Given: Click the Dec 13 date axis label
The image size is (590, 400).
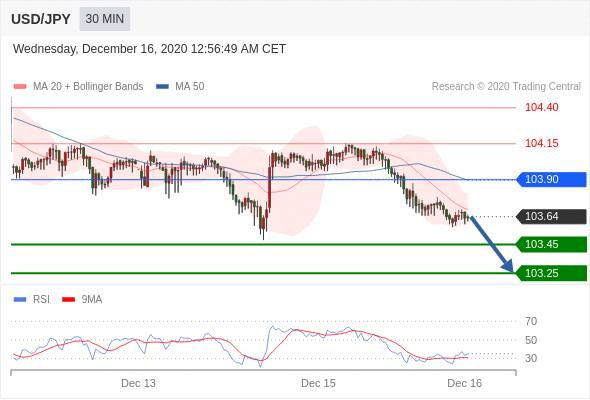Looking at the screenshot, I should tap(138, 383).
